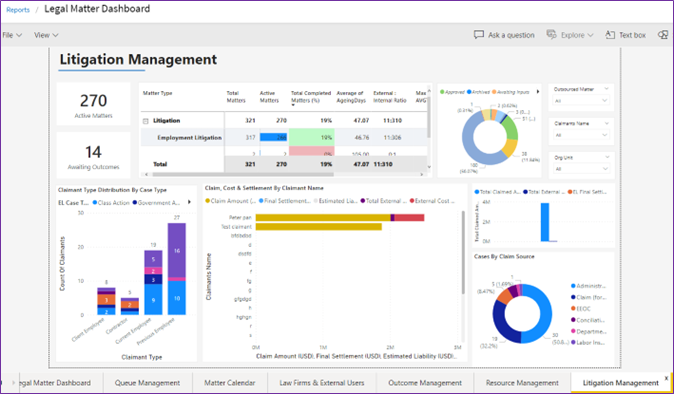Screen dimensions: 674x394
Task: Collapse the Claimants Name slicer header chevron
Action: coord(607,123)
